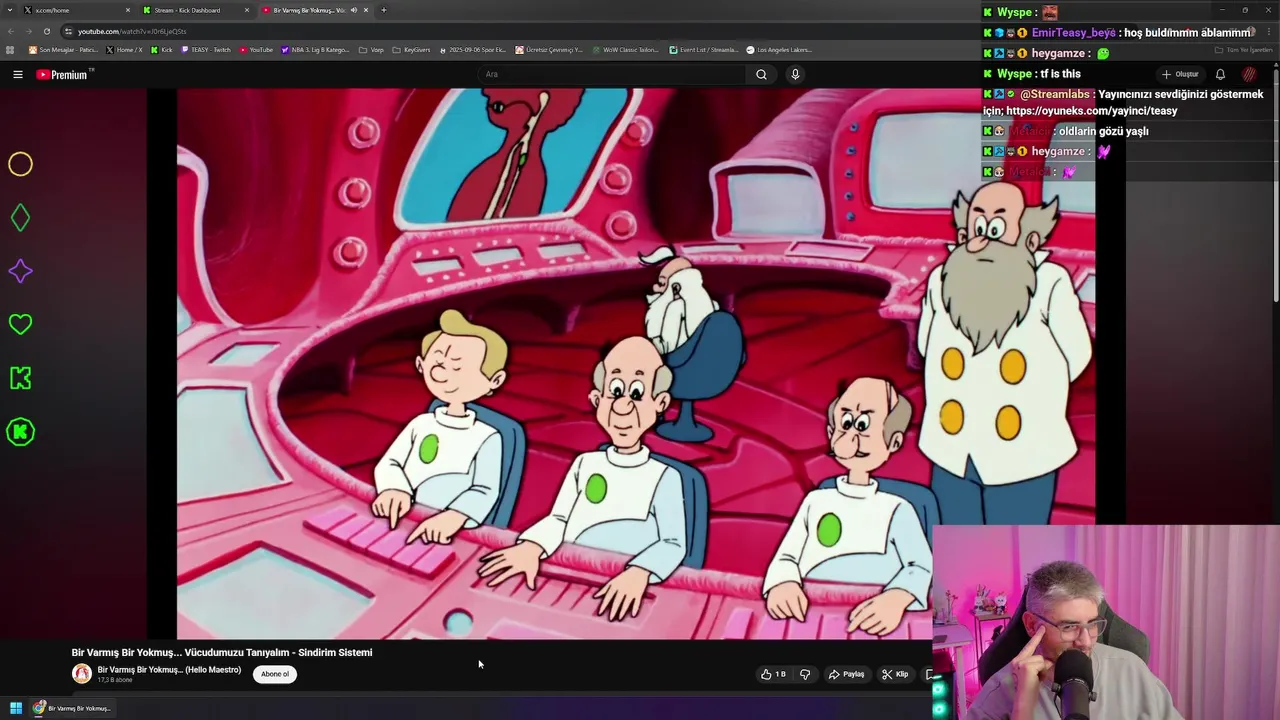Open YouTube notifications bell
Screen dimensions: 1280x720
[x=1220, y=74]
